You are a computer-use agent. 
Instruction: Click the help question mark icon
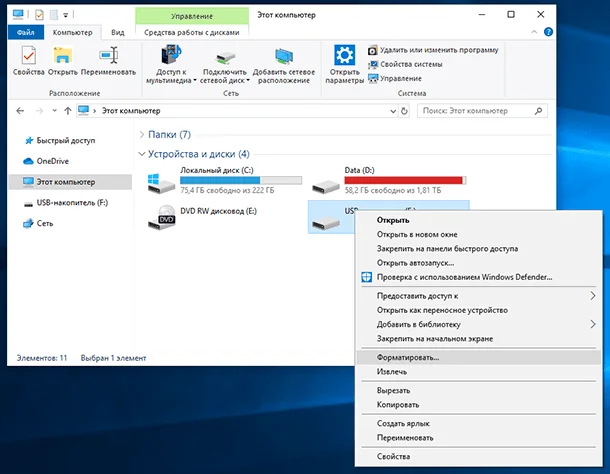548,32
